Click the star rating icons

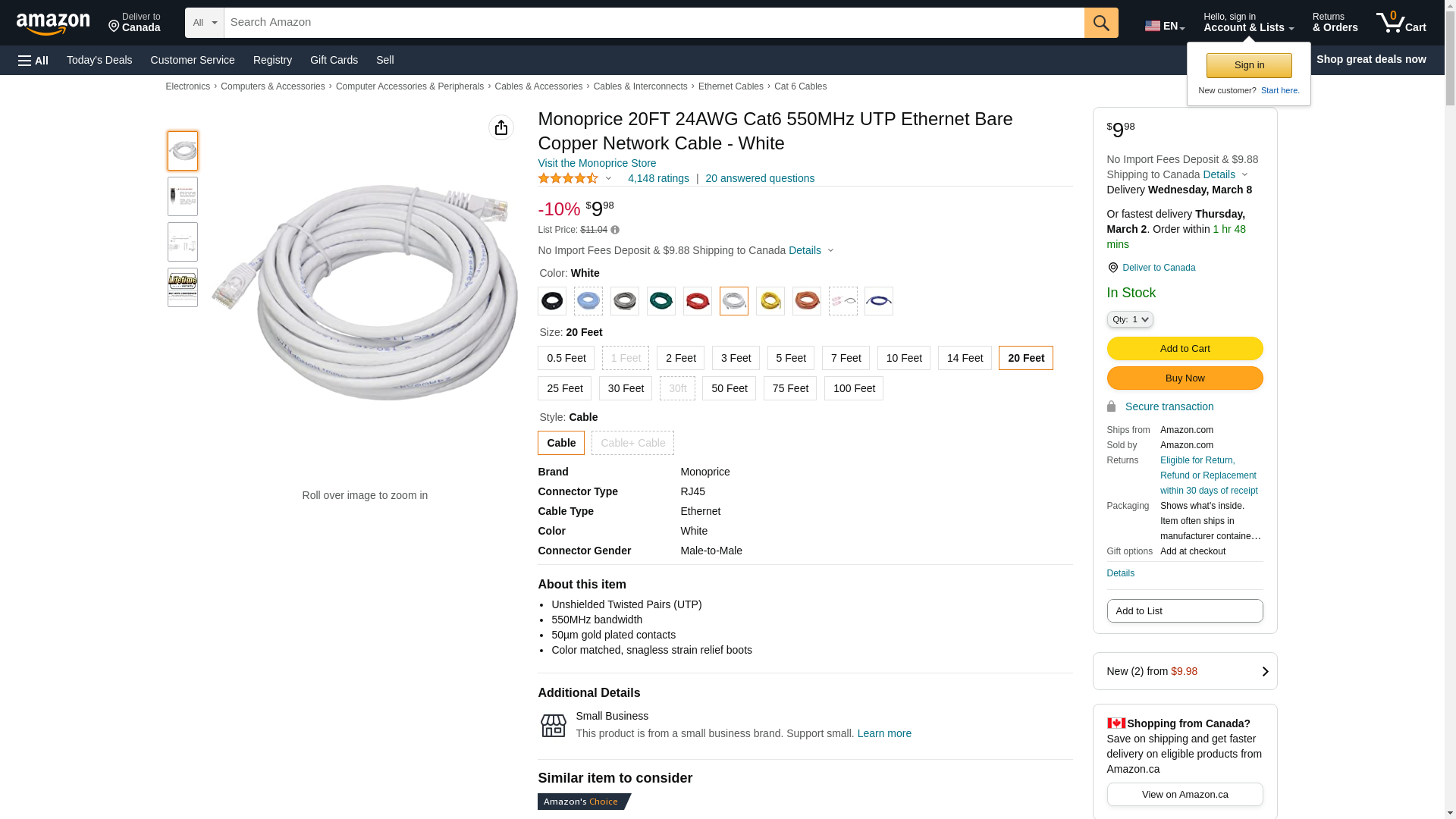pos(568,179)
